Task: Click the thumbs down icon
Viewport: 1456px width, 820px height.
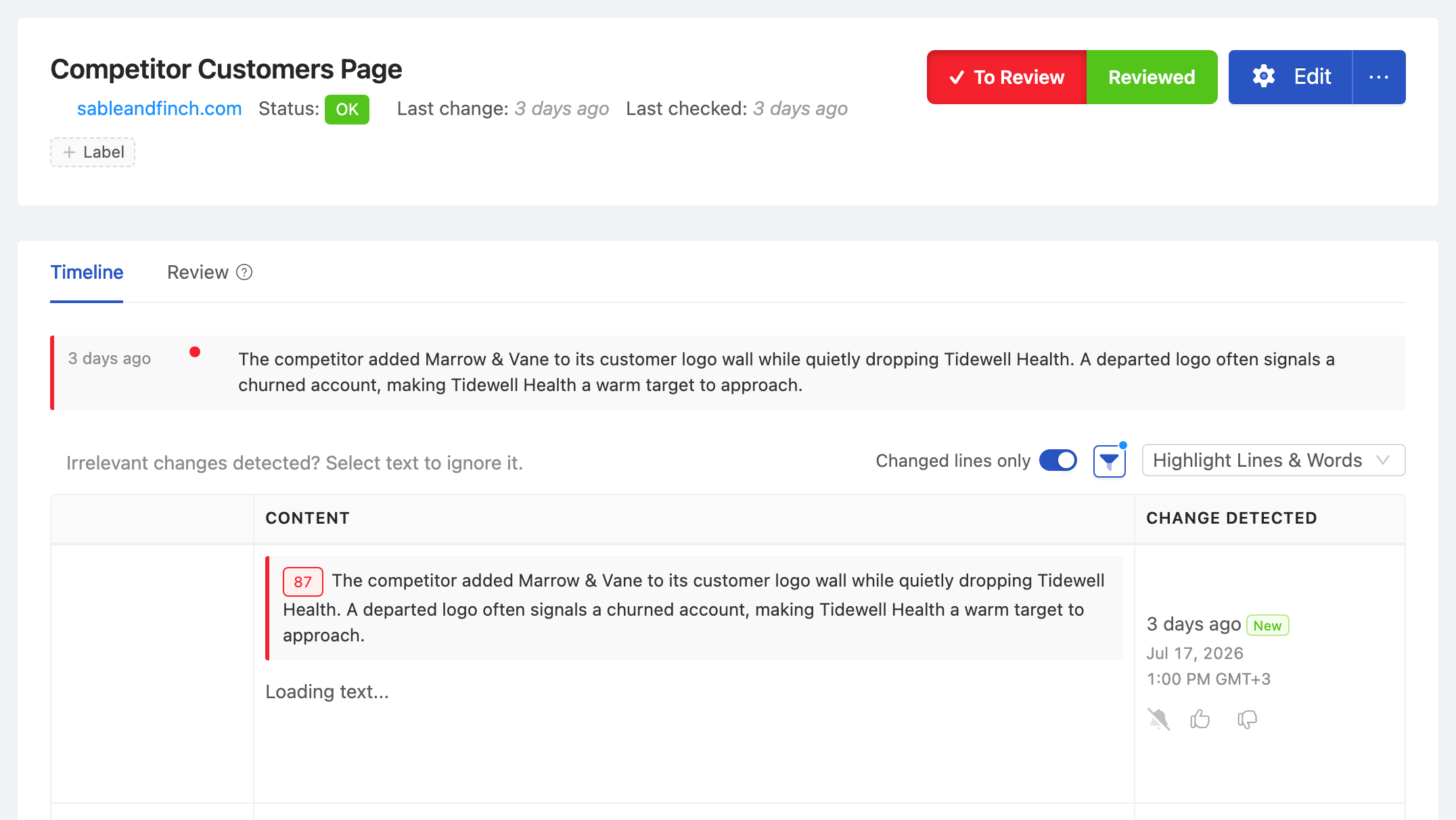Action: [x=1247, y=719]
